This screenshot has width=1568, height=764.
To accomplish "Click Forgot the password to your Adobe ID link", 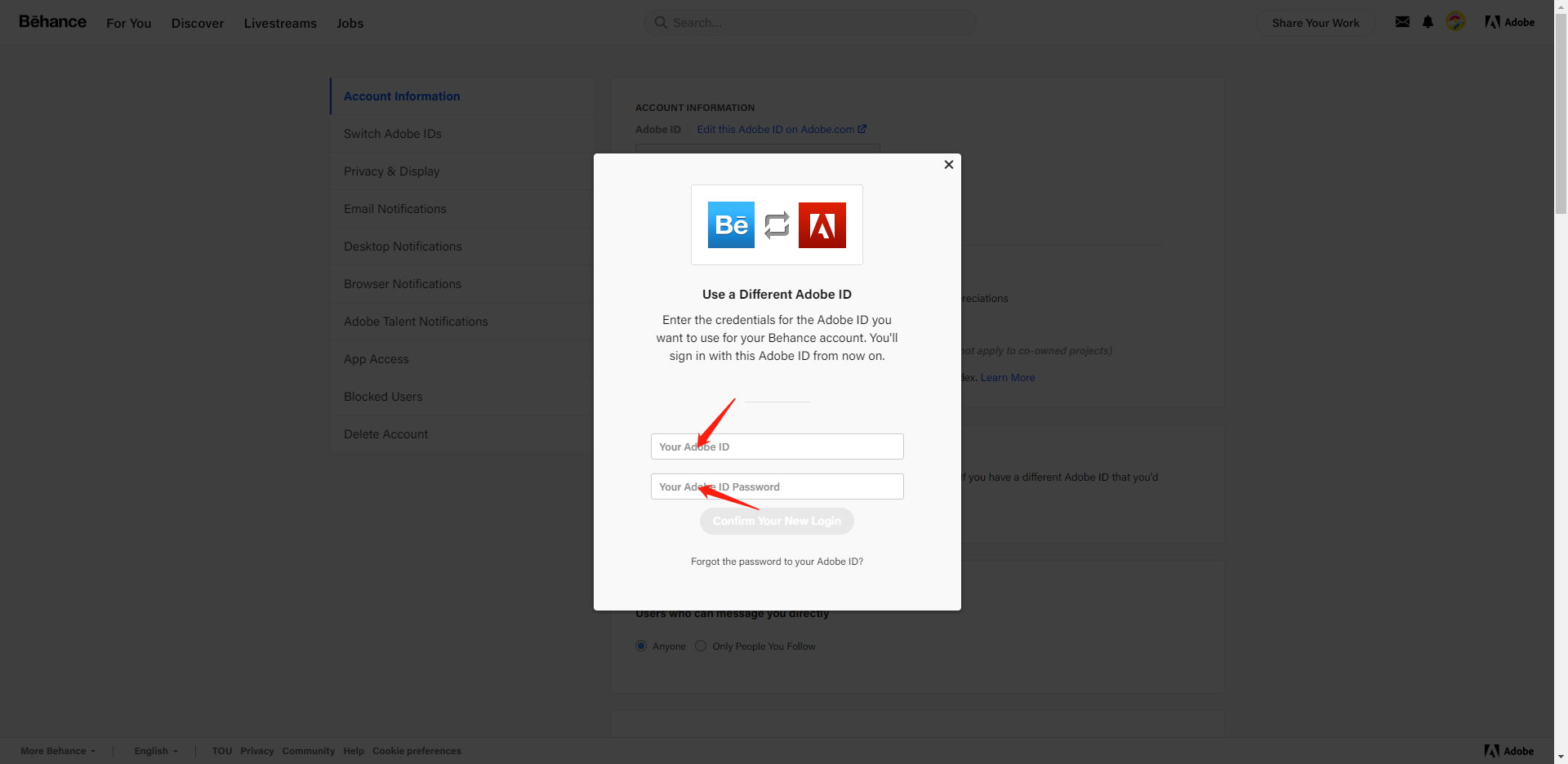I will [x=777, y=562].
